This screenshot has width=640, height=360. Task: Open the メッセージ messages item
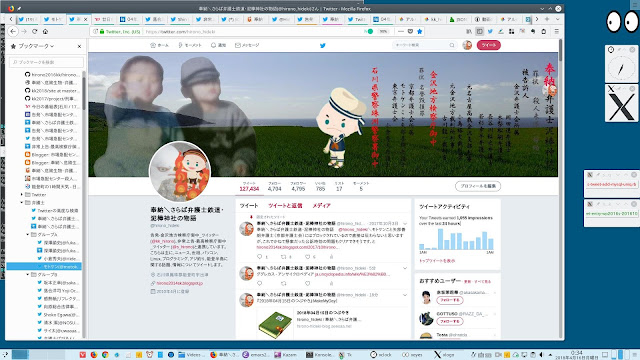[247, 45]
